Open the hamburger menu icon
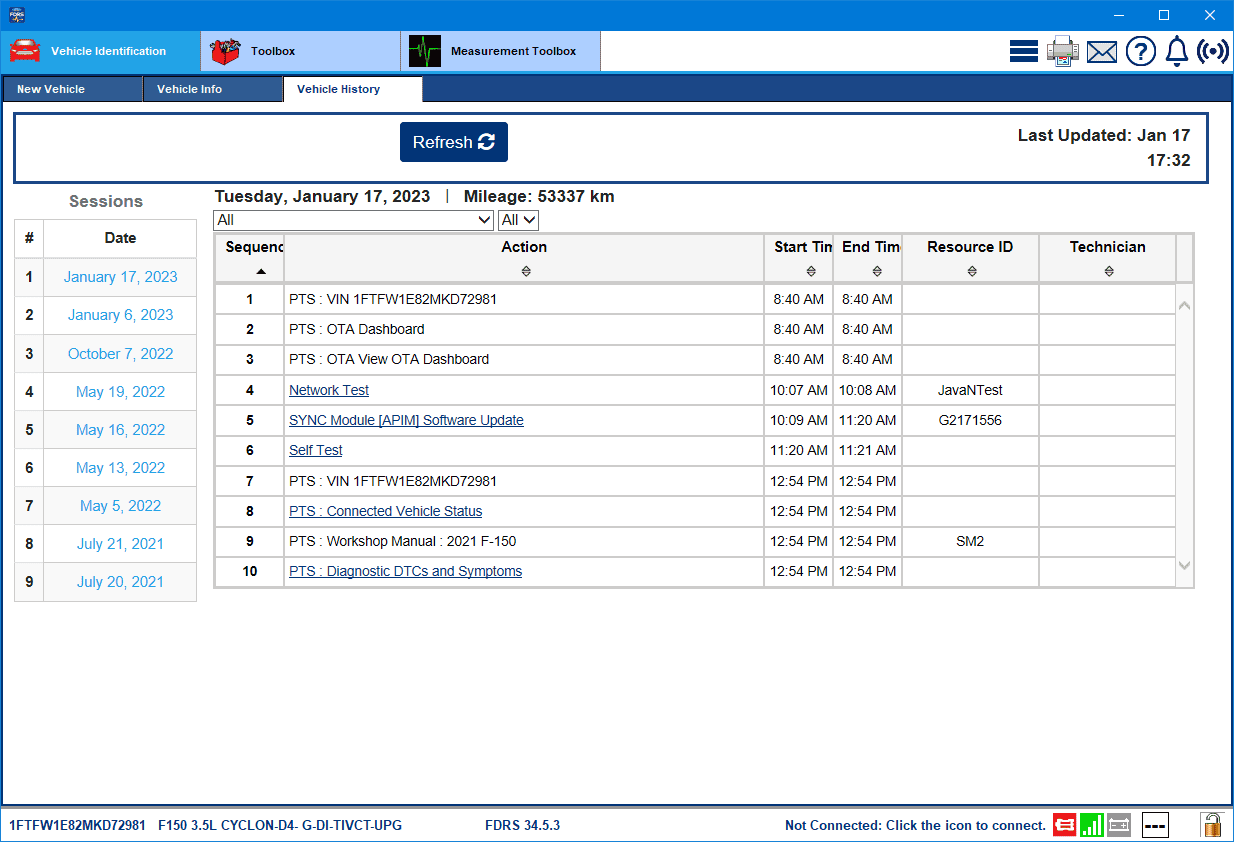The height and width of the screenshot is (842, 1234). (1023, 52)
